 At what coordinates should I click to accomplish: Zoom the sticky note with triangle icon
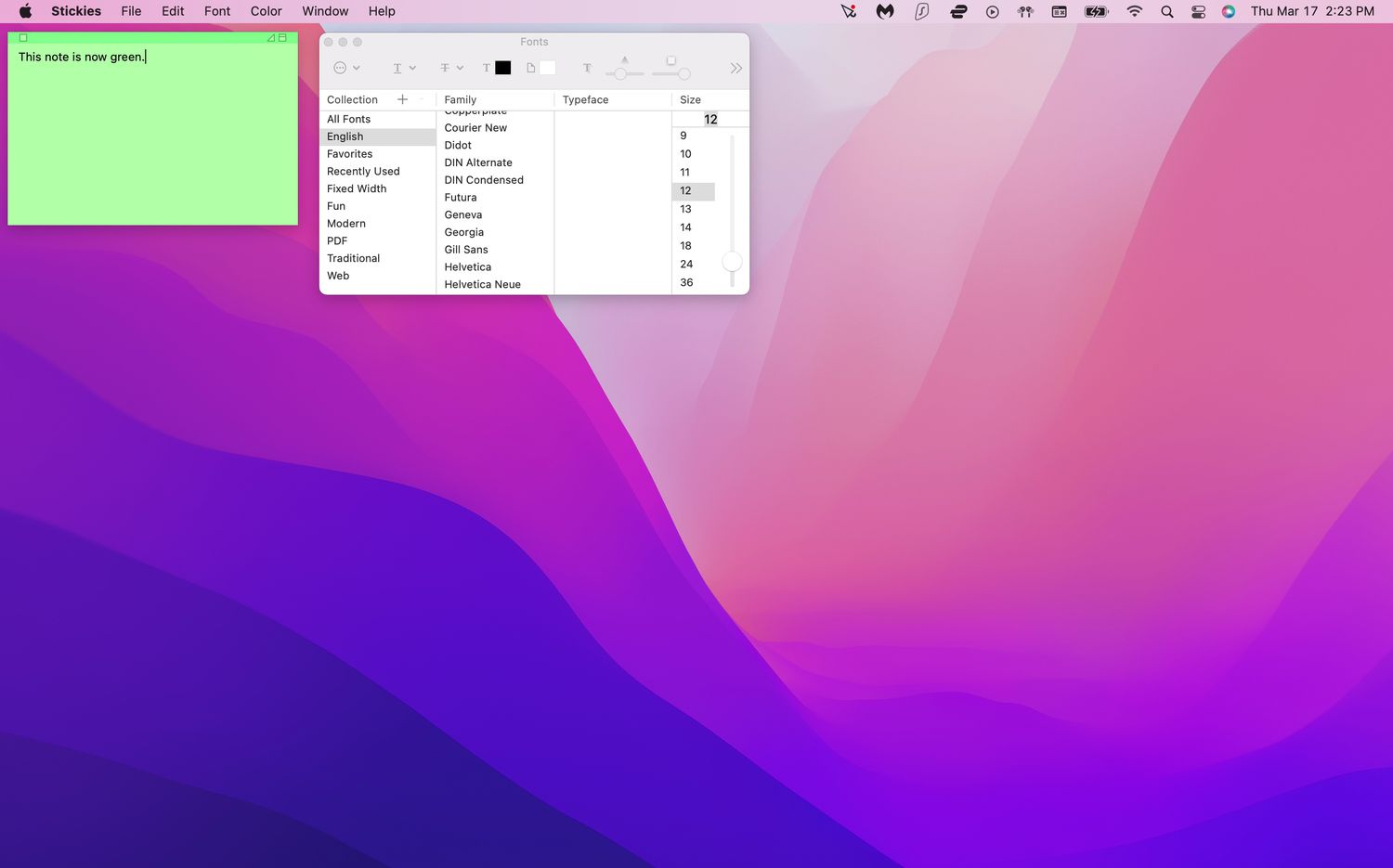point(270,38)
